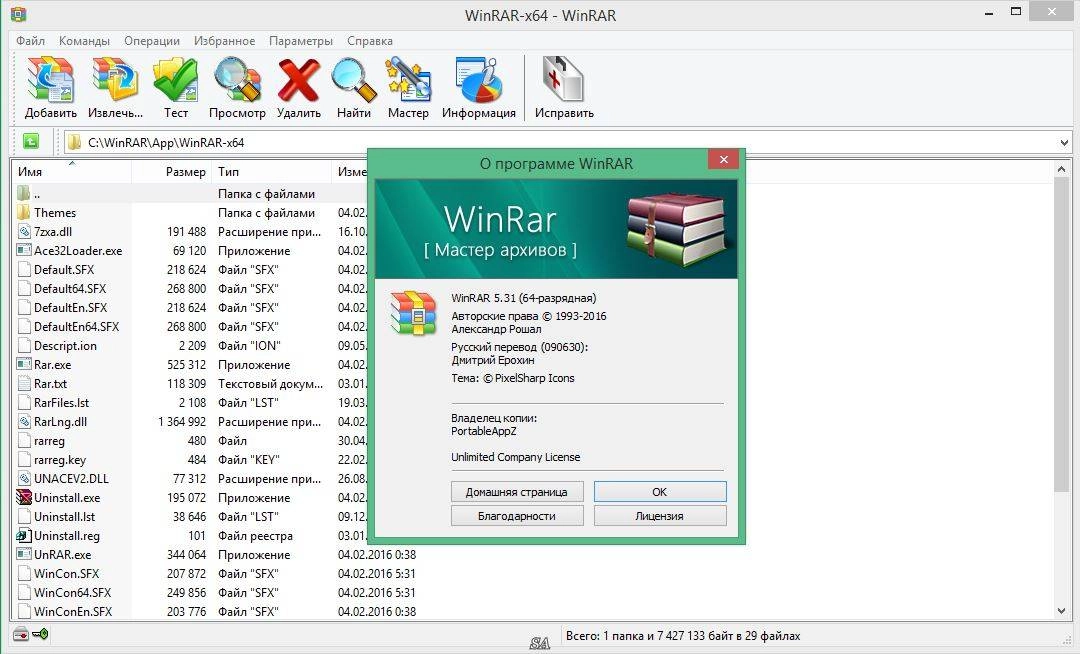This screenshot has width=1080, height=654.
Task: Click the UNACEV2.DLL file icon
Action: [24, 478]
